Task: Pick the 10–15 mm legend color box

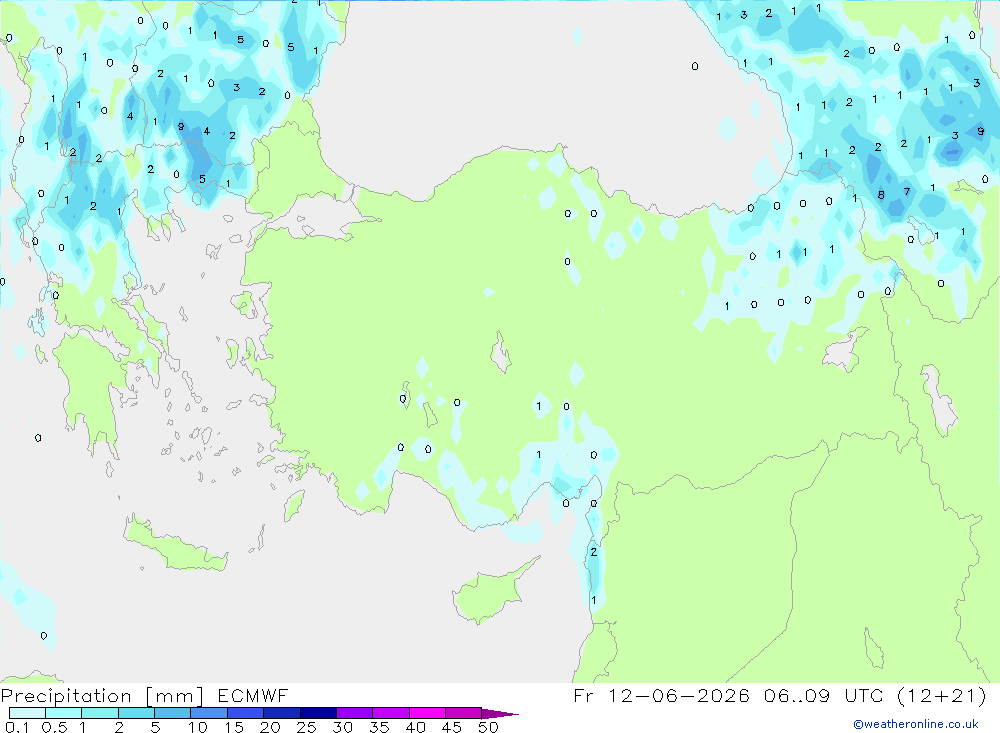Action: point(209,713)
